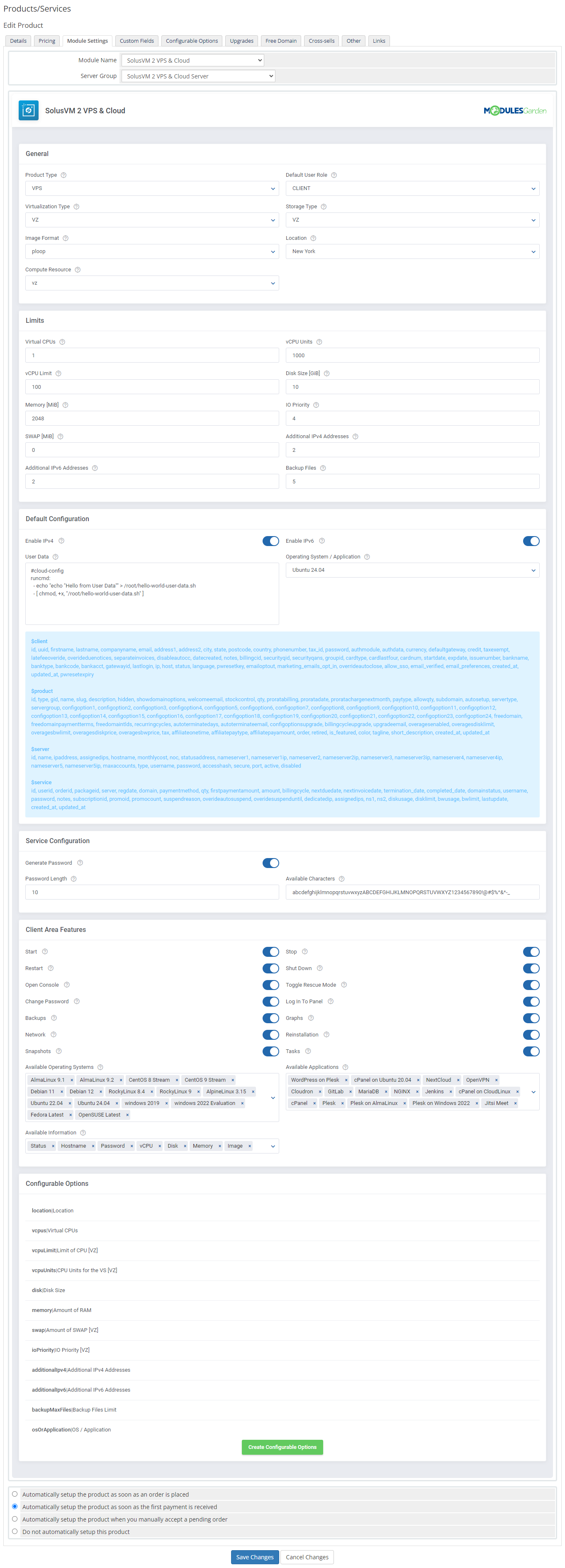Open the Image Format ploop dropdown

[x=152, y=251]
